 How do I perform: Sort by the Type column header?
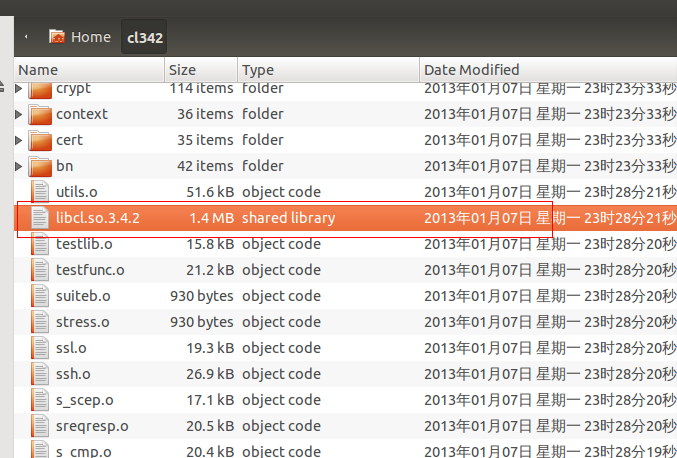[328, 70]
